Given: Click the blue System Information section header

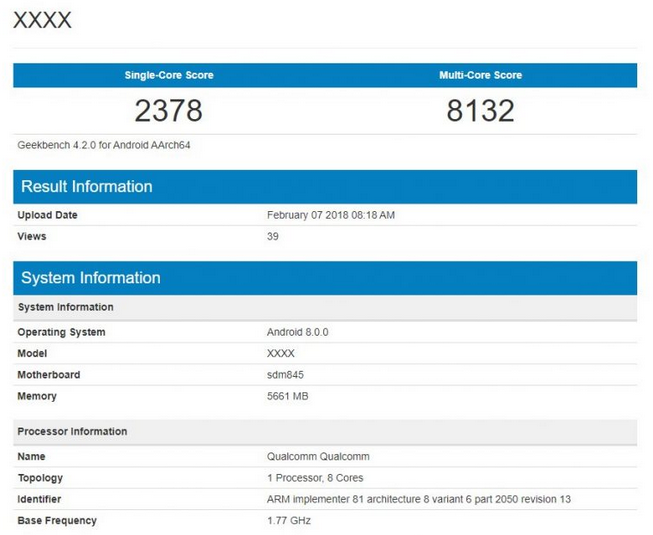Looking at the screenshot, I should click(90, 278).
